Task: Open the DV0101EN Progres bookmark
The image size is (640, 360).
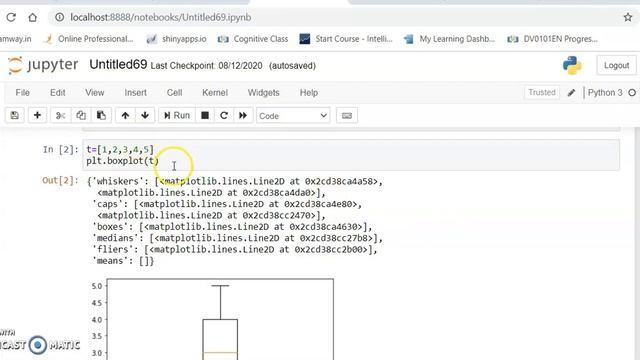Action: [x=552, y=39]
